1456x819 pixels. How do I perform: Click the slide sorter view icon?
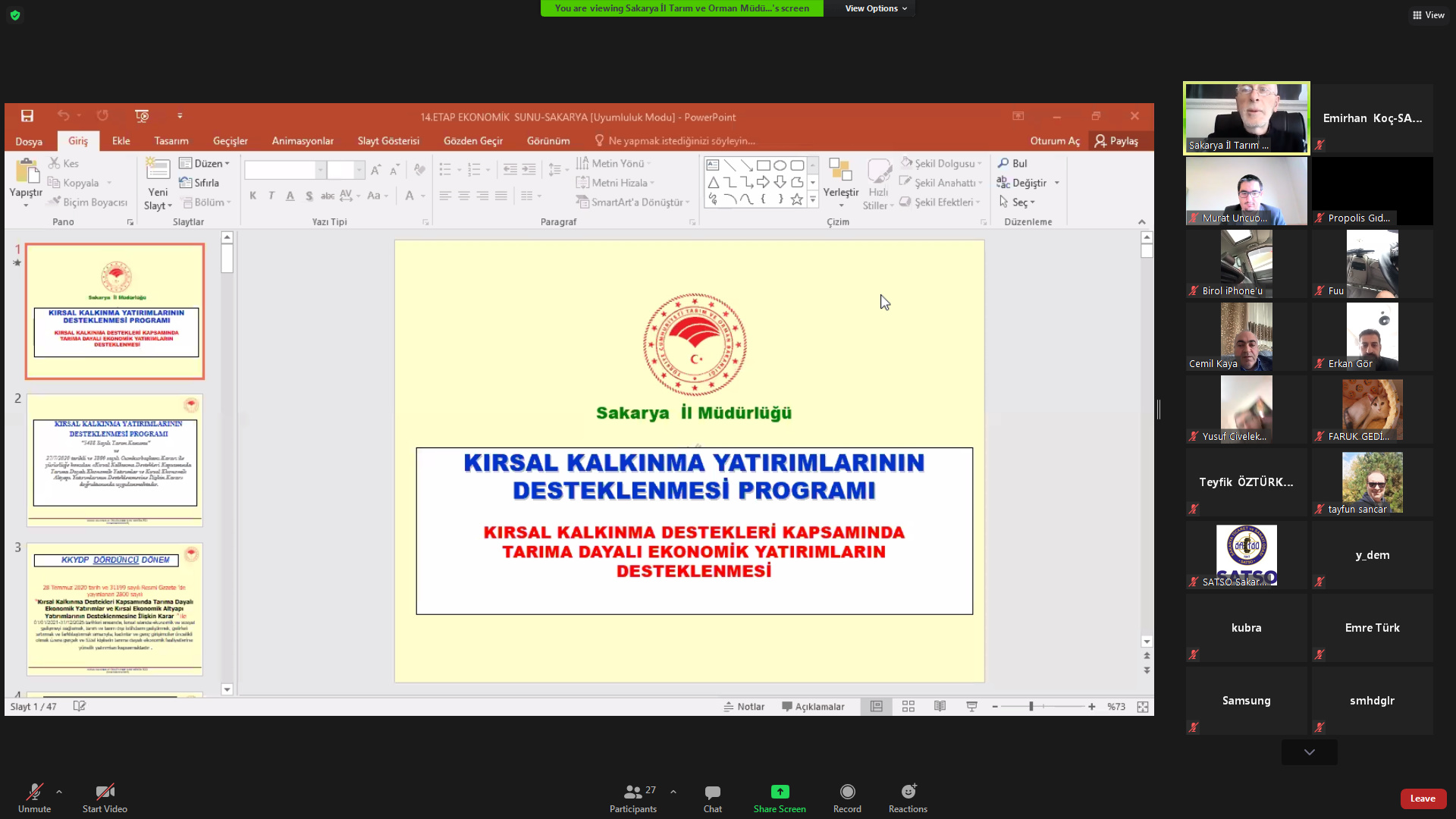(x=908, y=706)
